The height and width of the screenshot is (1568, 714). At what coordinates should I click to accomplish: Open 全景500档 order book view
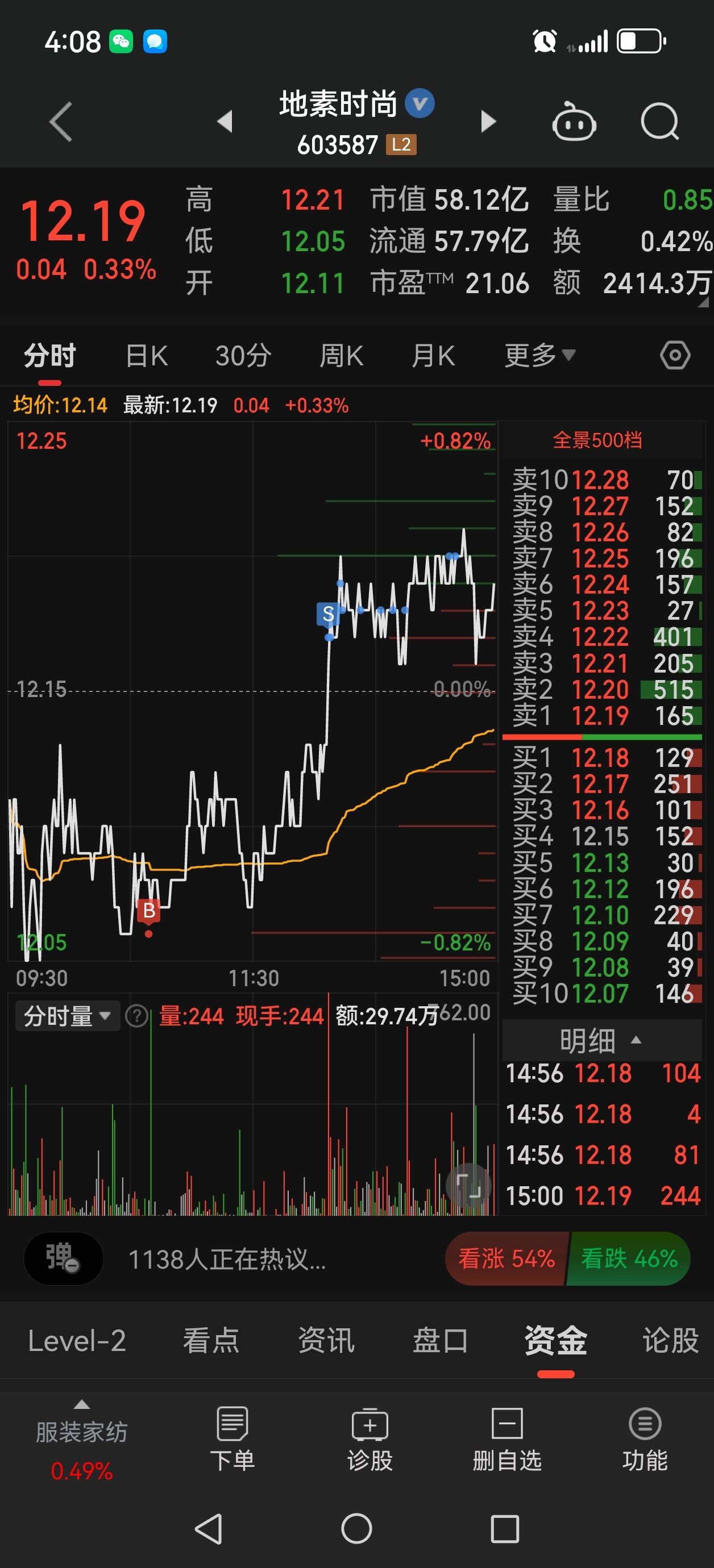point(597,440)
